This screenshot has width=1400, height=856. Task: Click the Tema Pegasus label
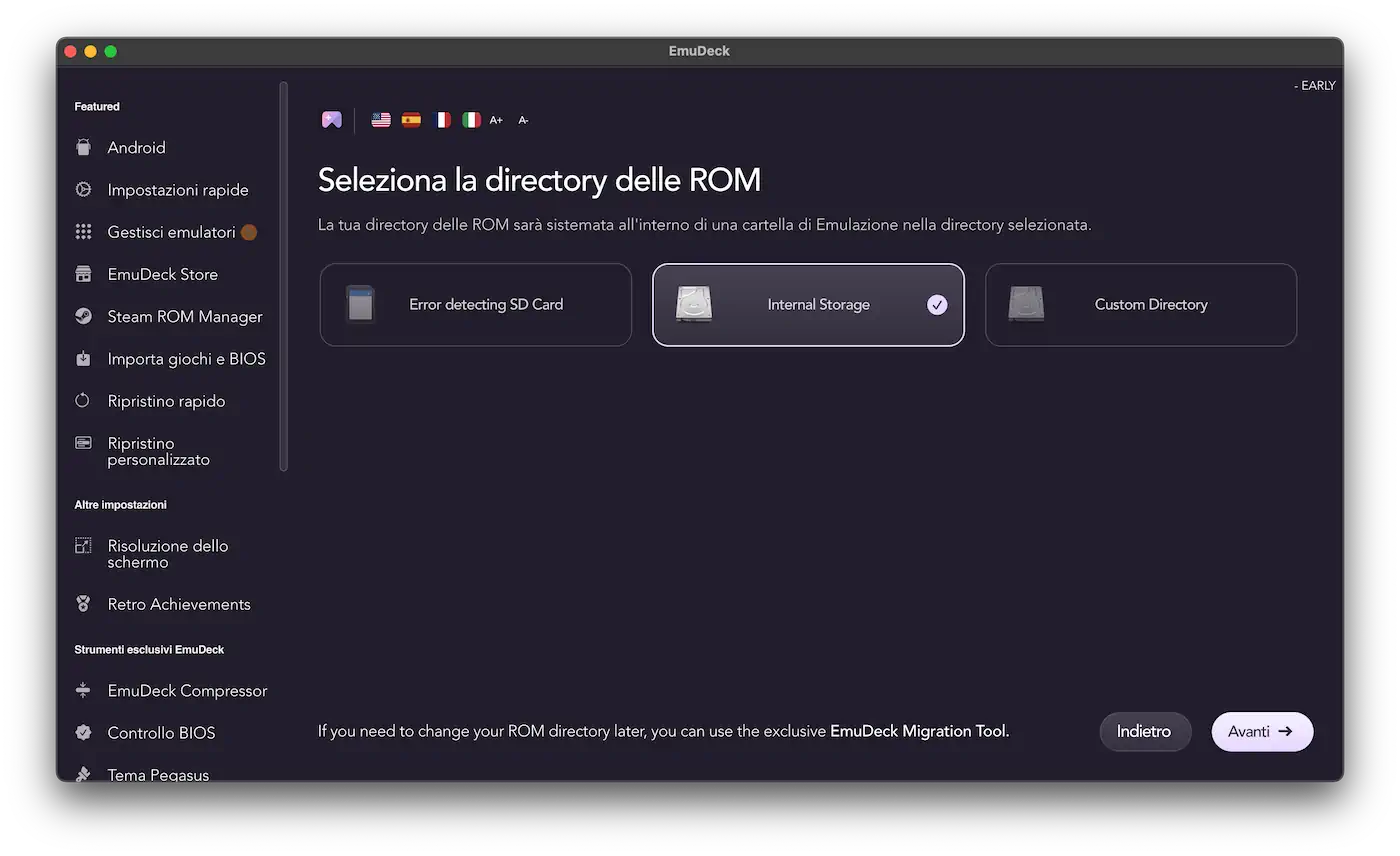(x=158, y=775)
